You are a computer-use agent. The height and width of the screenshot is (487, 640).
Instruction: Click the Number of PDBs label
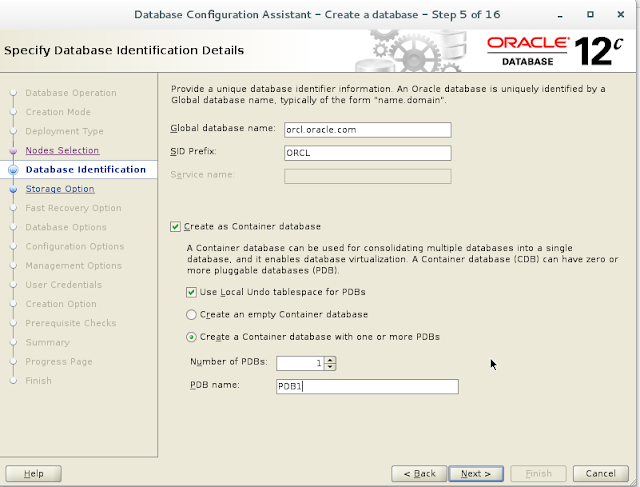[229, 362]
